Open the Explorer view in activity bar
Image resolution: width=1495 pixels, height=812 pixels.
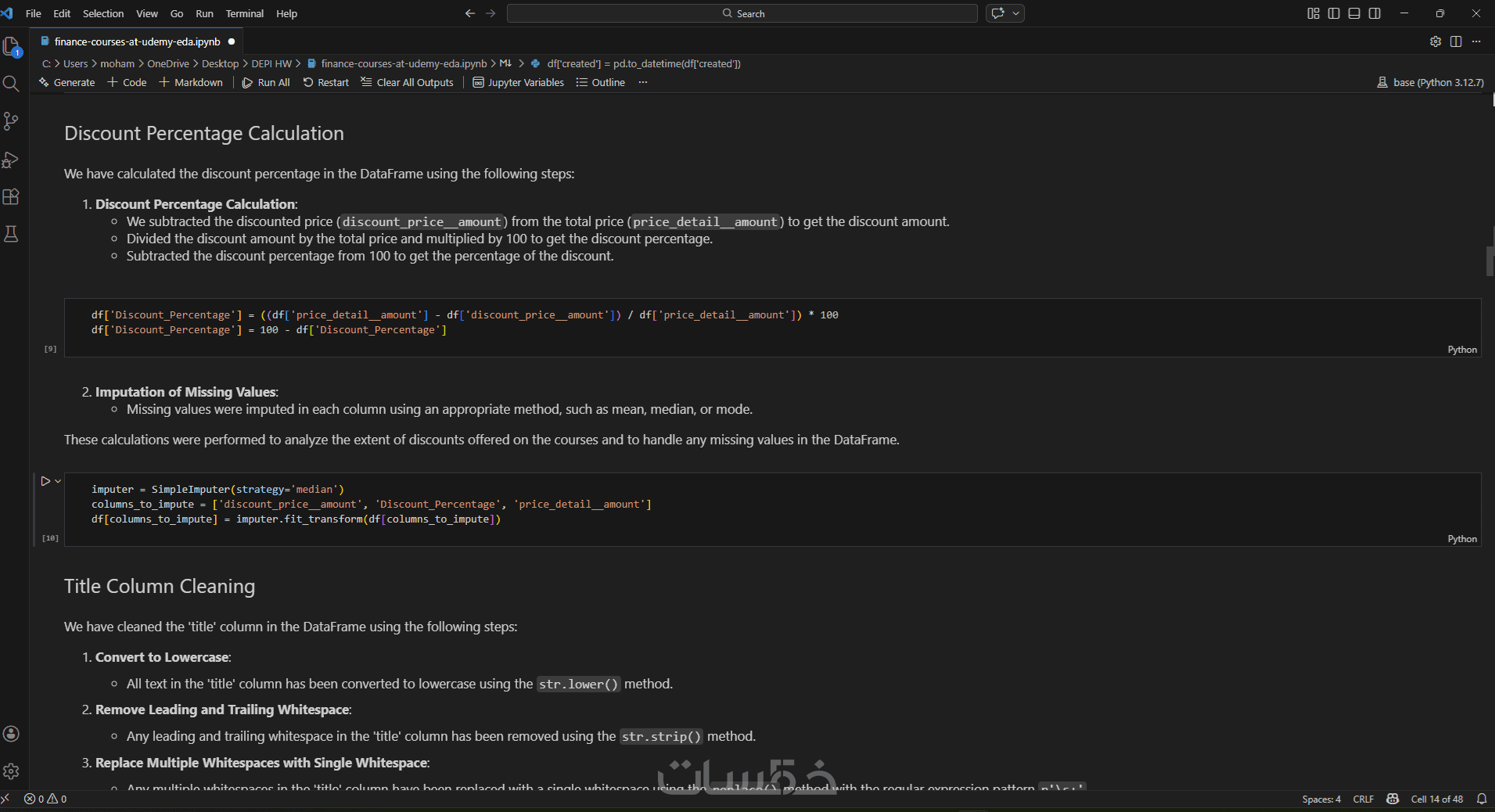click(12, 47)
